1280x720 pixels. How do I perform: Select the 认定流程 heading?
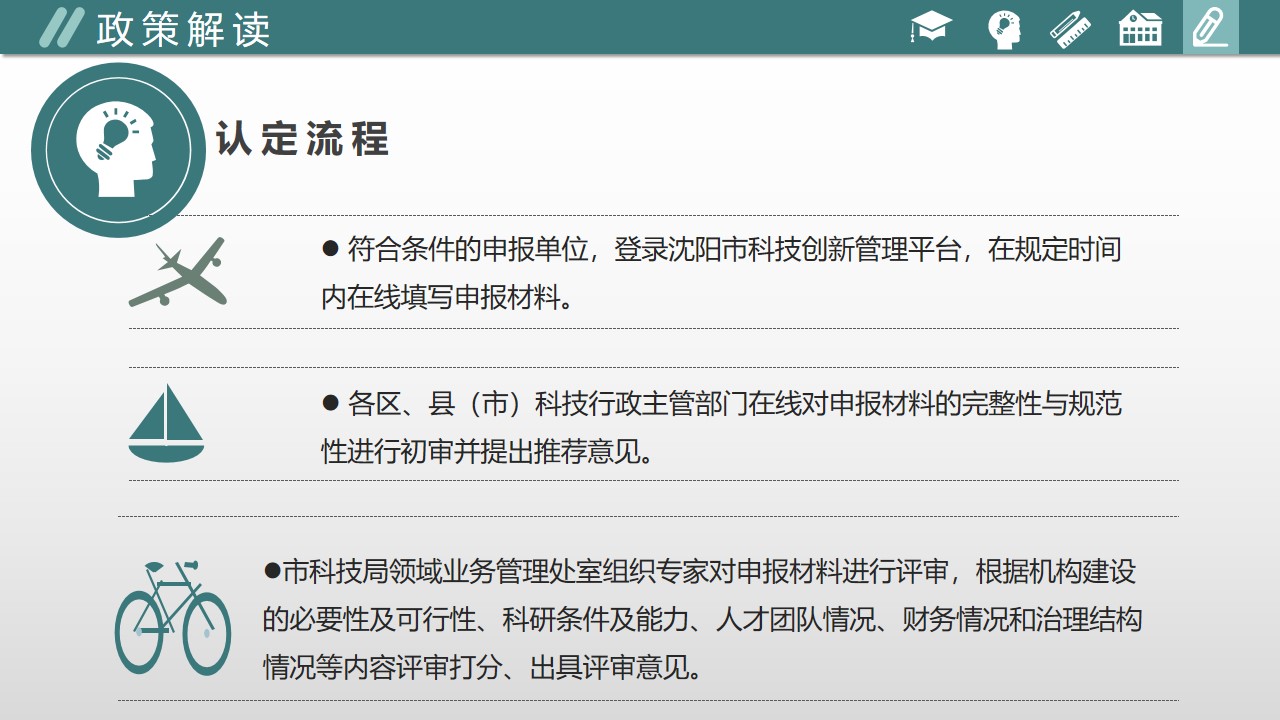302,140
